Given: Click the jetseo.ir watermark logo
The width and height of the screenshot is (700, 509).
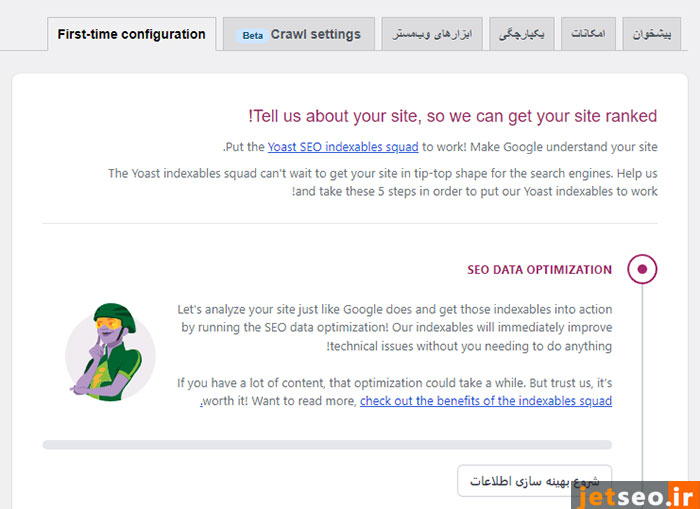Looking at the screenshot, I should pyautogui.click(x=630, y=492).
